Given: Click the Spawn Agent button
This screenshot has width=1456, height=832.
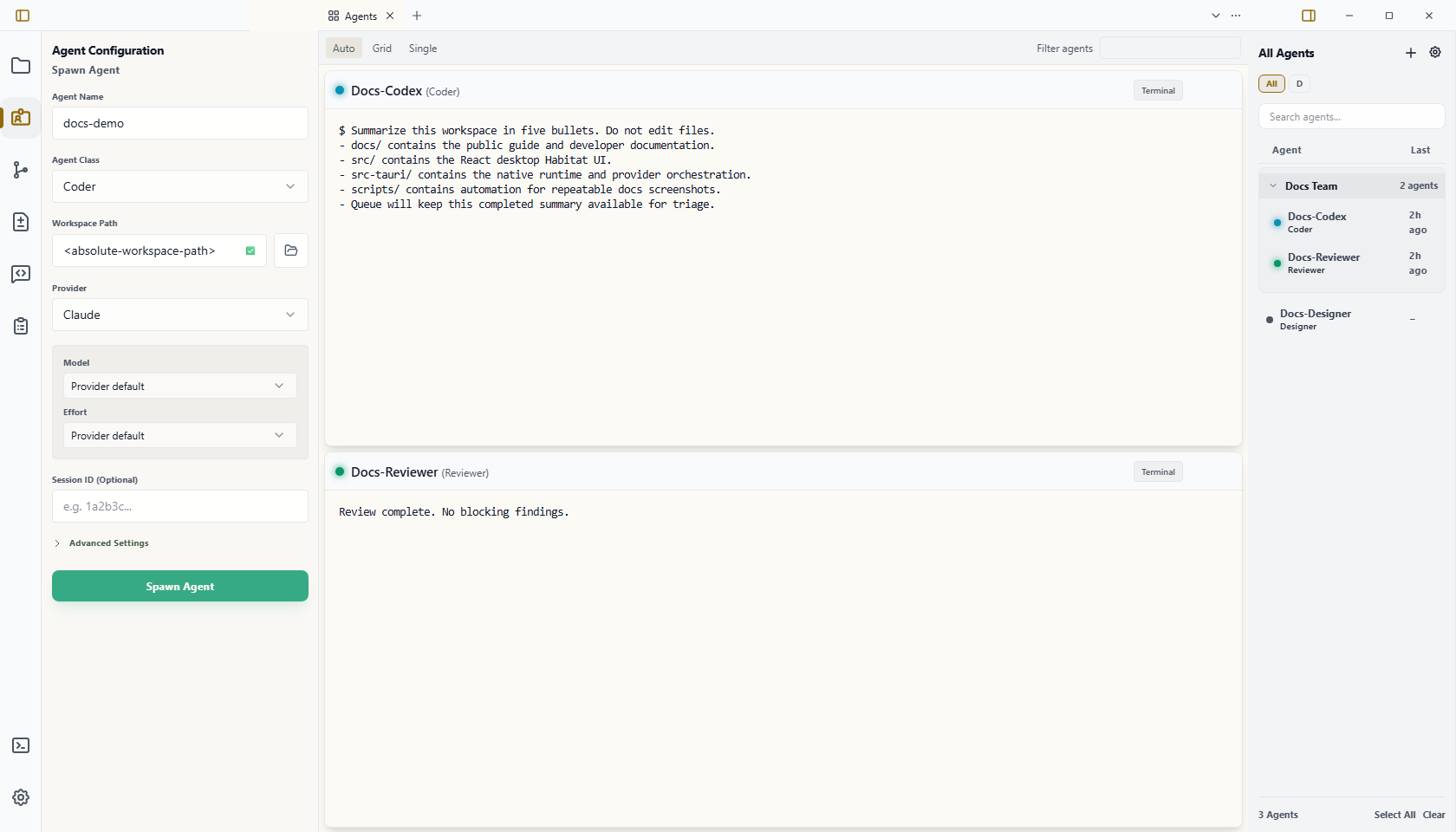Looking at the screenshot, I should click(x=180, y=586).
